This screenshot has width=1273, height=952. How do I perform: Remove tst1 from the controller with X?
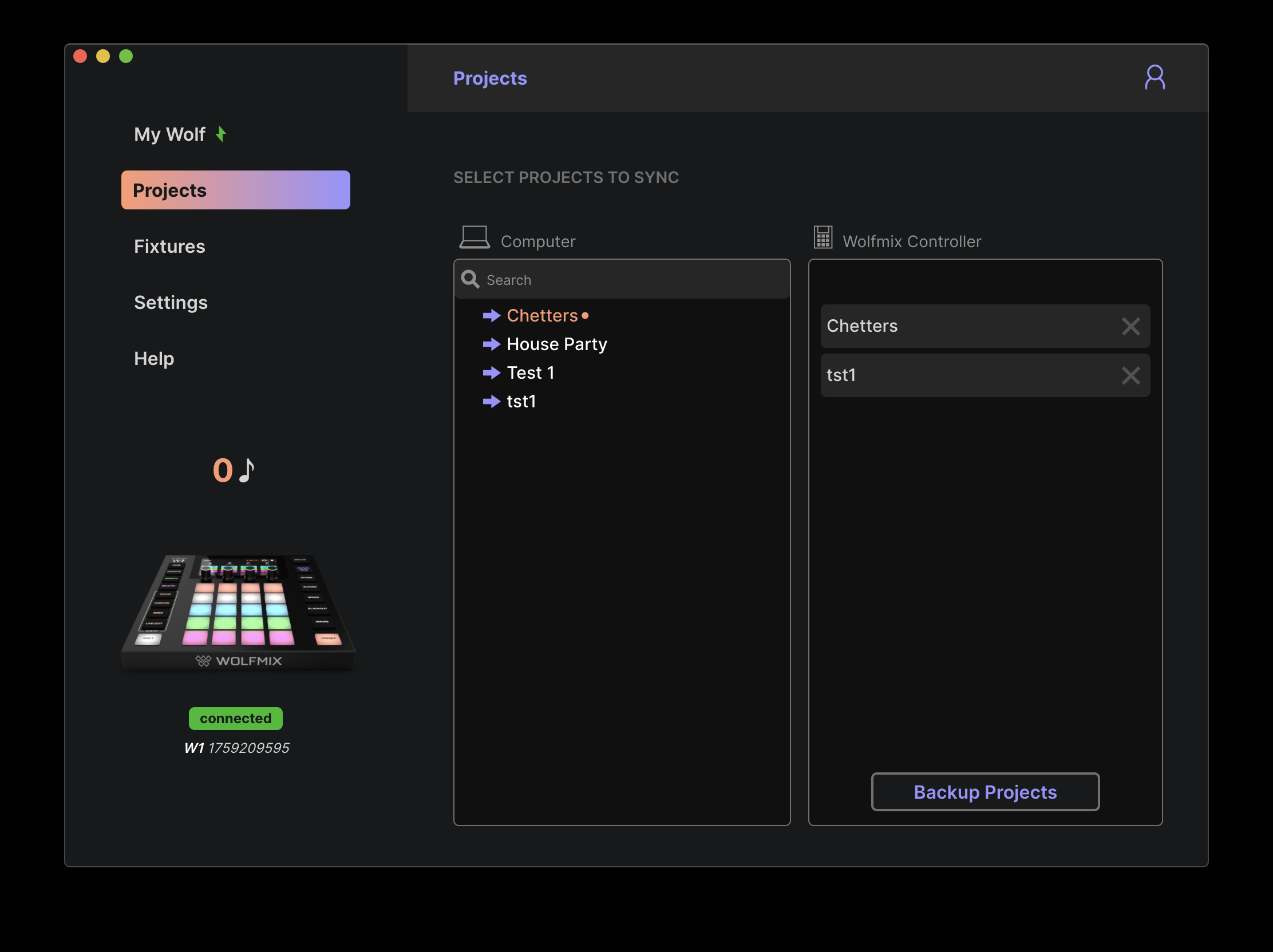tap(1130, 376)
